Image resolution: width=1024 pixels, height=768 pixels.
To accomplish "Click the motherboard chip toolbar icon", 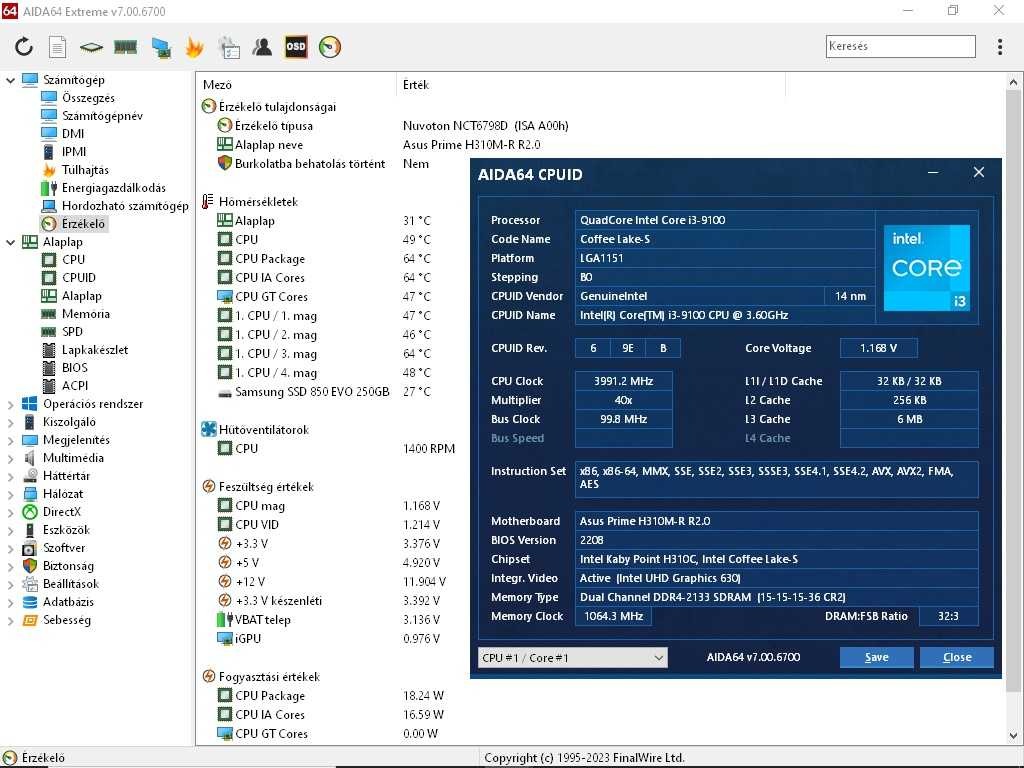I will click(x=91, y=47).
